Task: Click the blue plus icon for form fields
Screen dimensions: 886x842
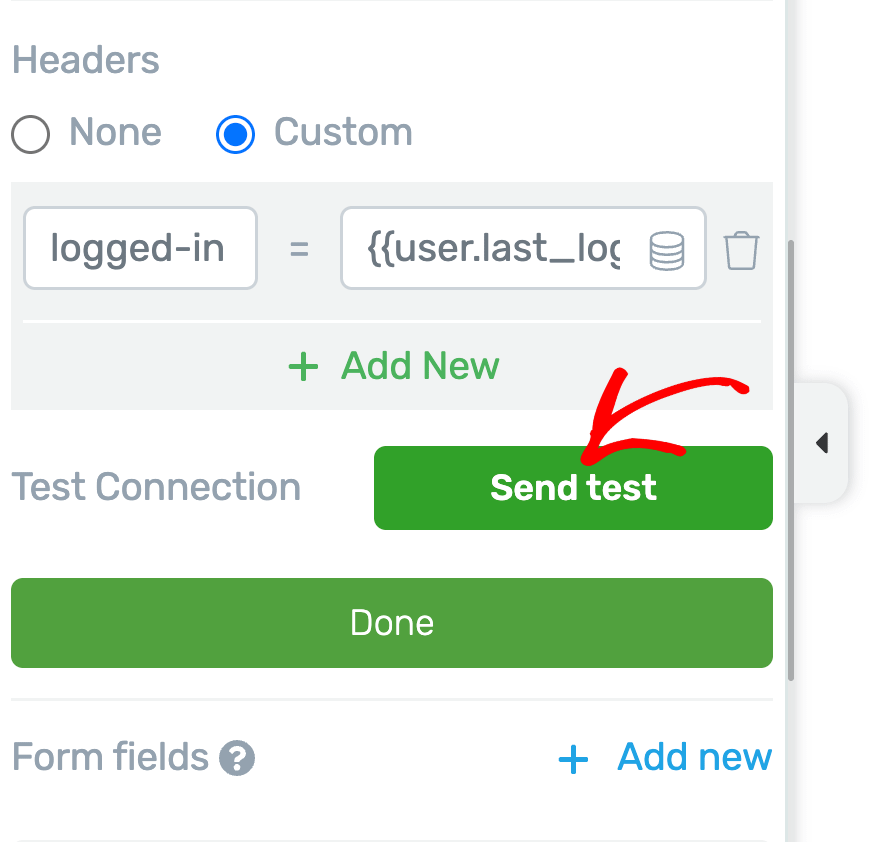Action: click(573, 760)
